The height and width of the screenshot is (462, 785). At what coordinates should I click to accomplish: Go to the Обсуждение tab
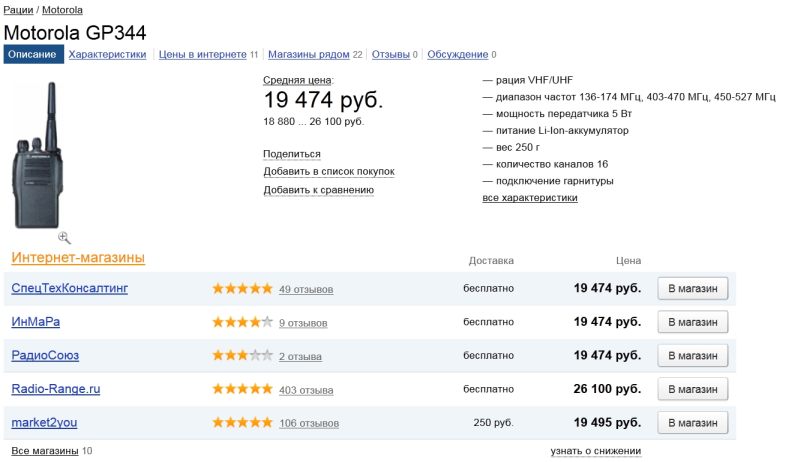tap(458, 55)
